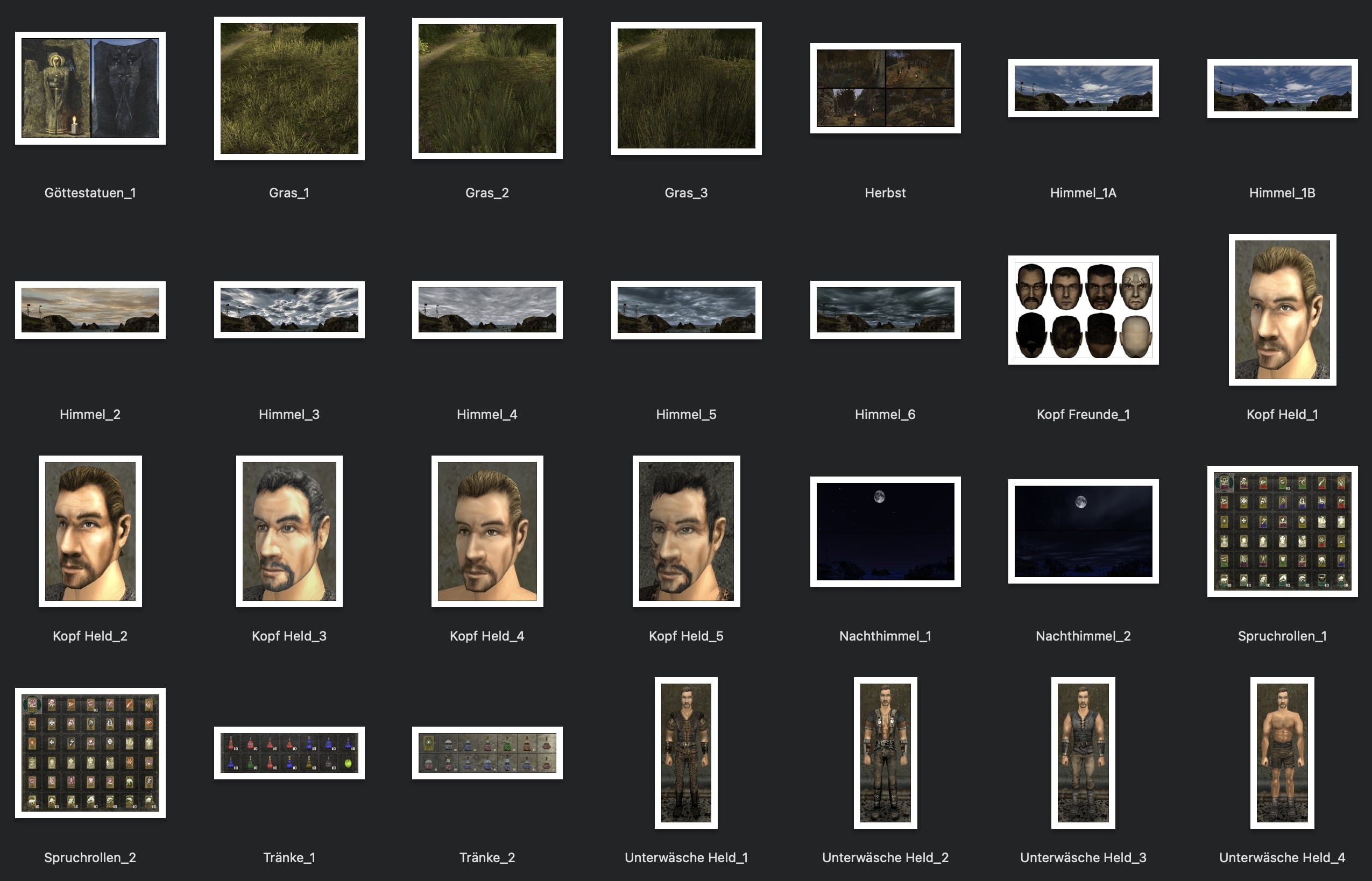Select the Herbst four-panel thumbnail
This screenshot has height=881, width=1372.
point(885,88)
